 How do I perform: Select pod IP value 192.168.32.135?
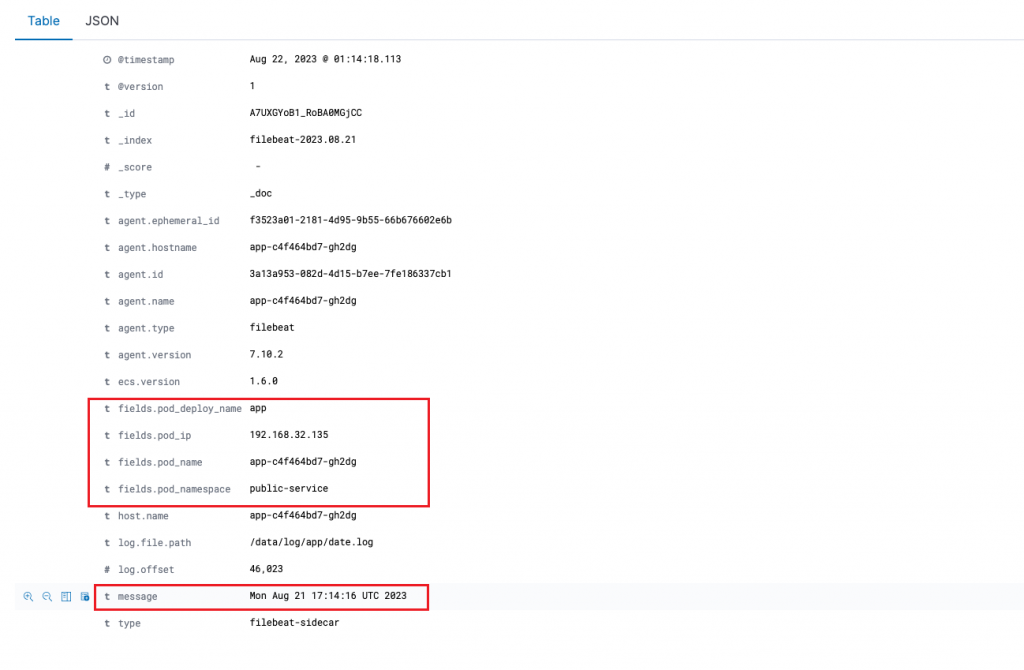point(289,434)
